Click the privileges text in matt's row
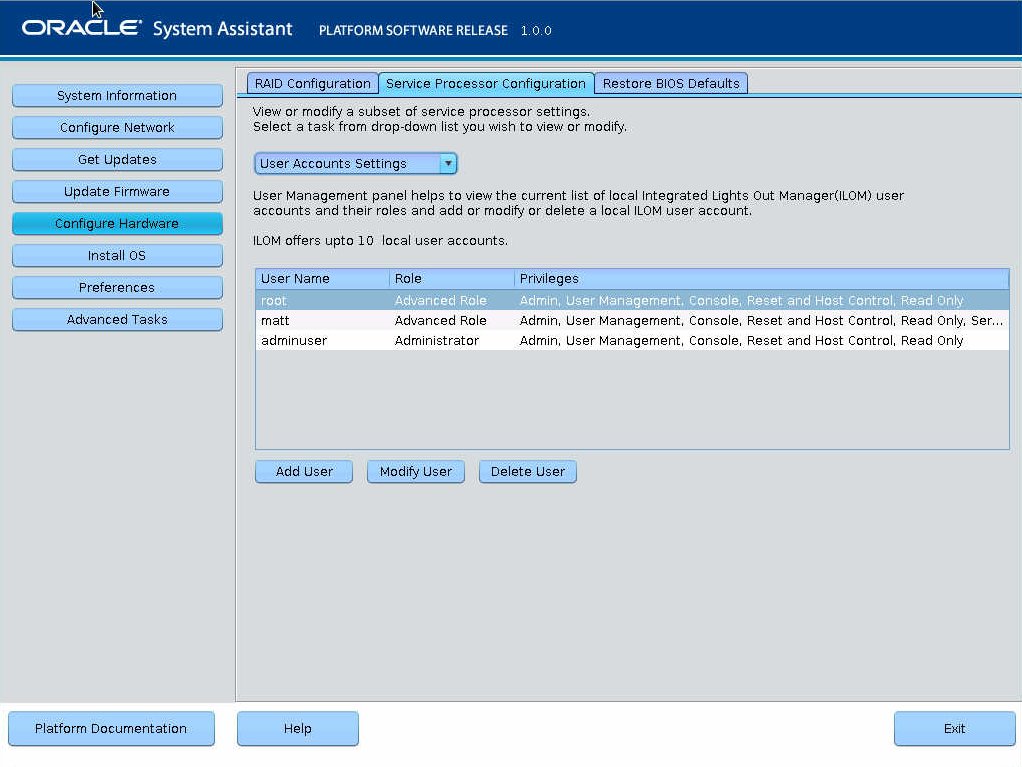1022x767 pixels. coord(761,320)
